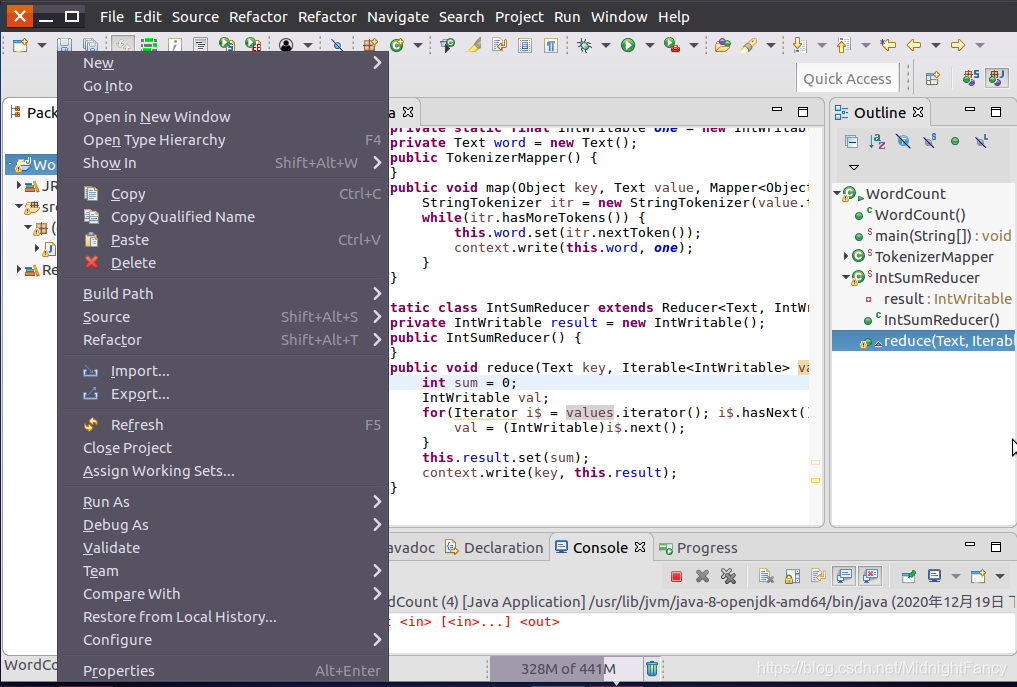The image size is (1017, 687).
Task: Click the Run External Tools icon
Action: (672, 45)
